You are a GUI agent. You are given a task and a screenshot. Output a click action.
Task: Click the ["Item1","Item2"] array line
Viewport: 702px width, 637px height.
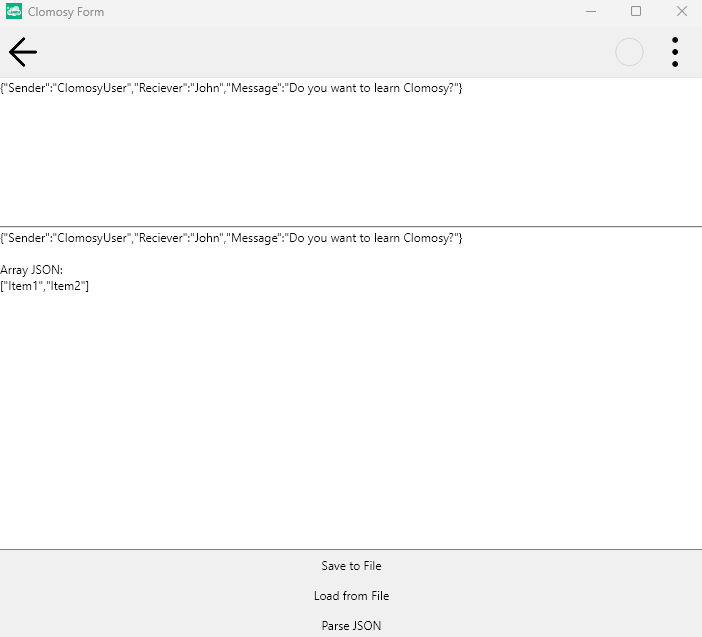[45, 286]
